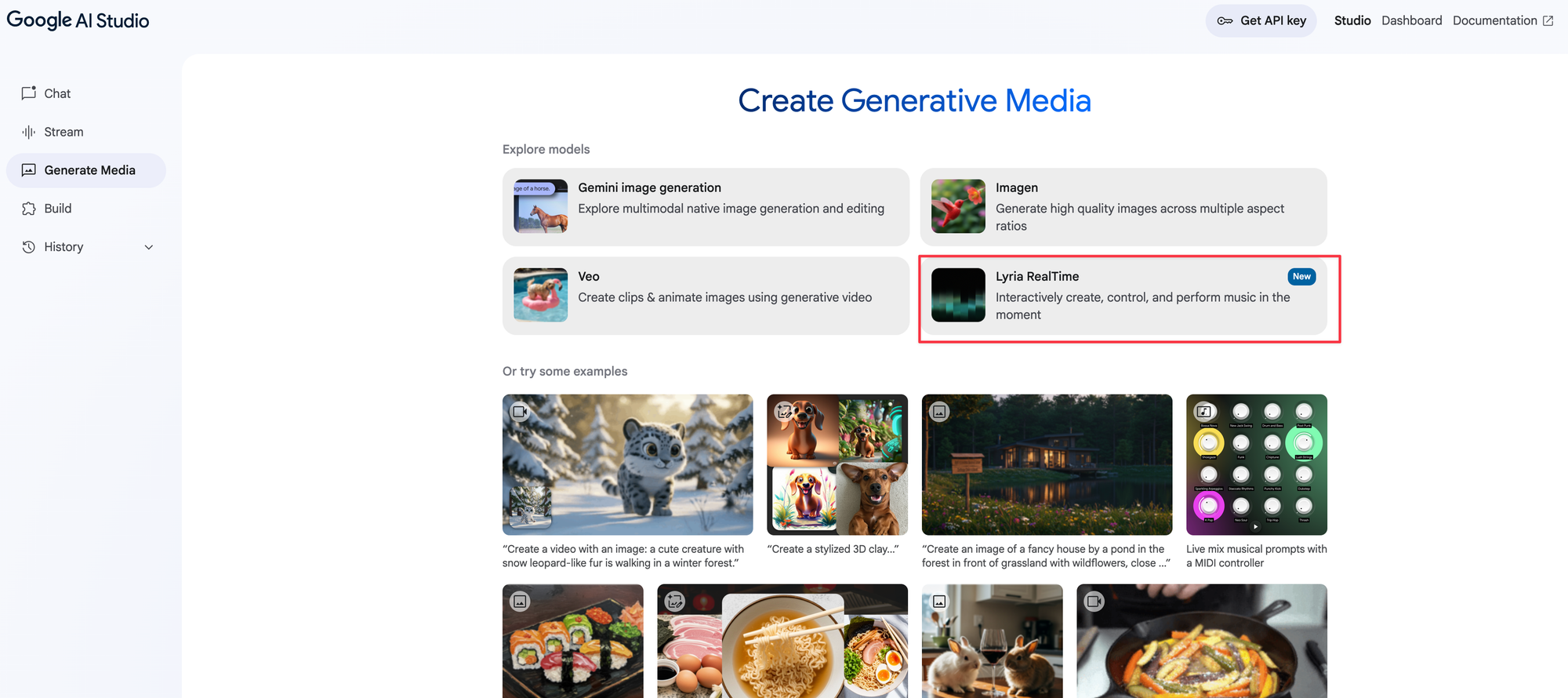Open the Chat section in the sidebar
The height and width of the screenshot is (698, 1568).
(x=86, y=93)
